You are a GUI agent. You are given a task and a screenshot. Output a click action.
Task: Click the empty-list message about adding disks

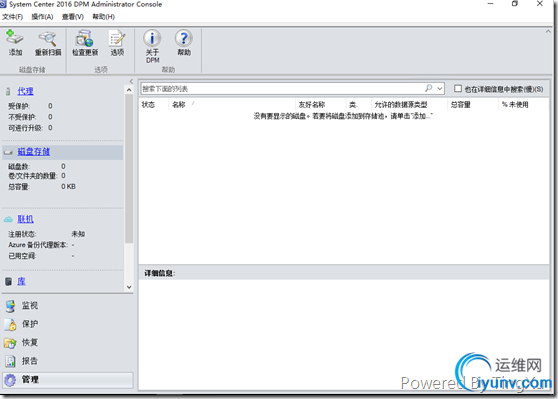pyautogui.click(x=343, y=116)
